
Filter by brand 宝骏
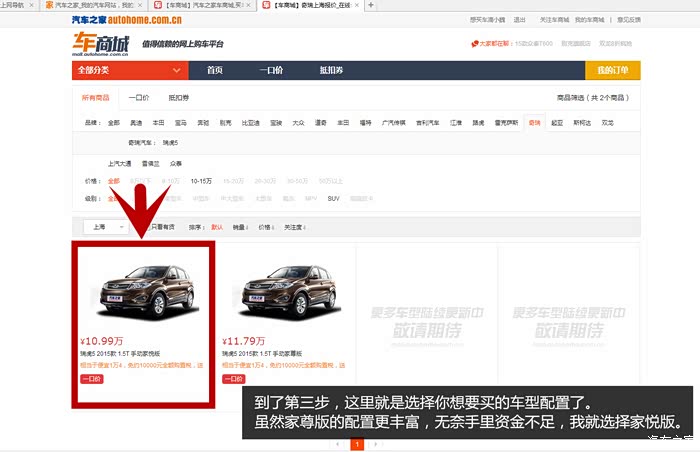click(276, 123)
